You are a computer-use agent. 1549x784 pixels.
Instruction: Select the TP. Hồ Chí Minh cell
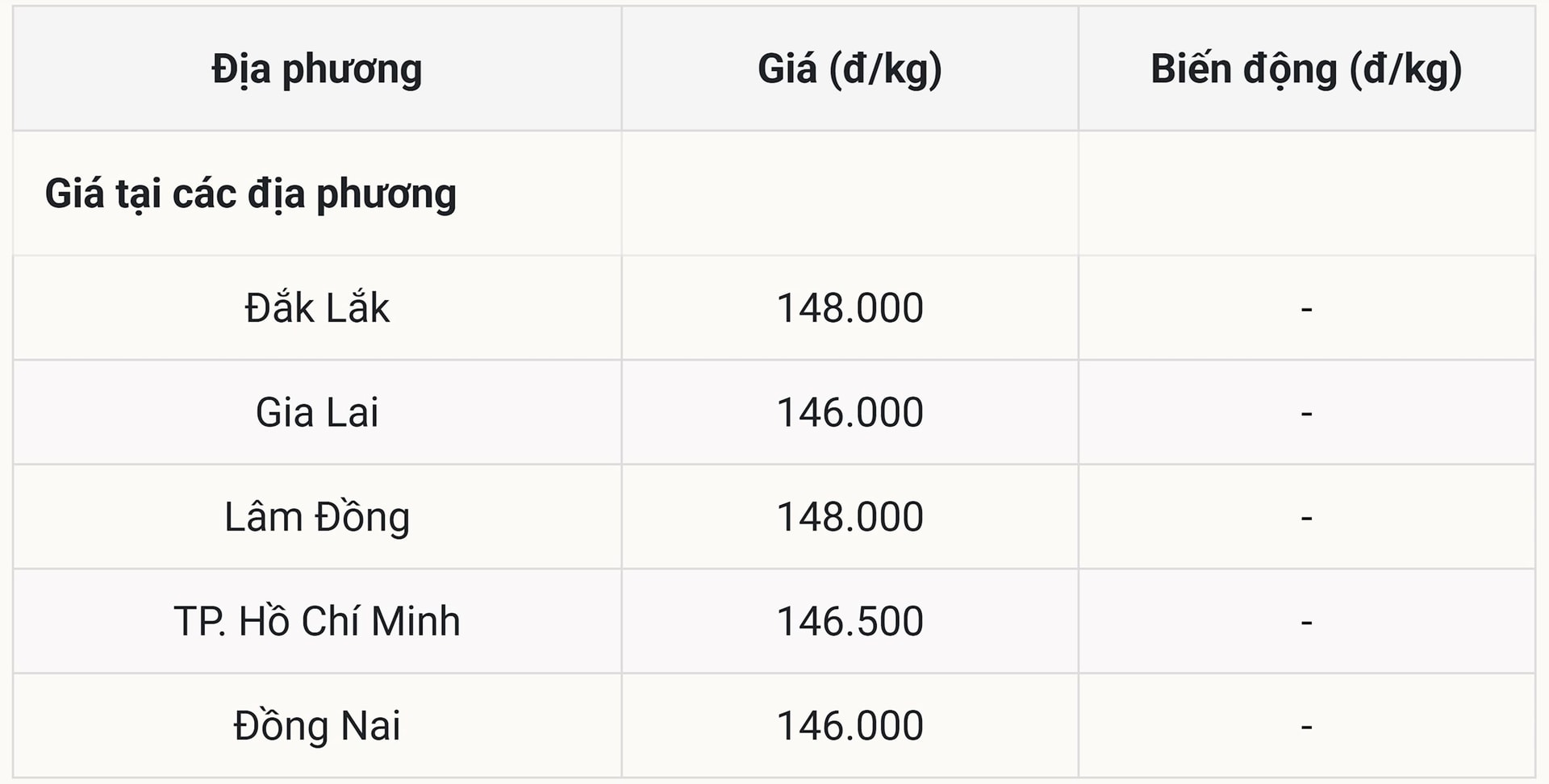tap(317, 621)
